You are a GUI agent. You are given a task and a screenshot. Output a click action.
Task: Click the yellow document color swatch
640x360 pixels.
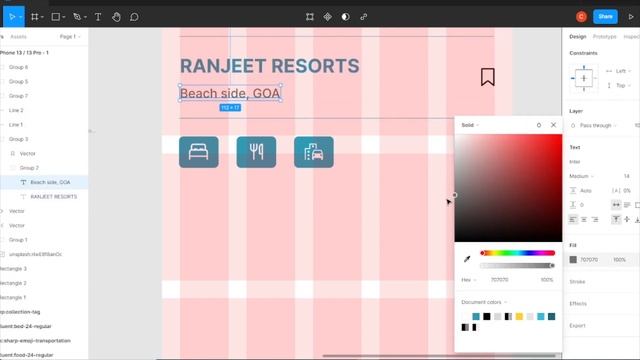[x=519, y=316]
